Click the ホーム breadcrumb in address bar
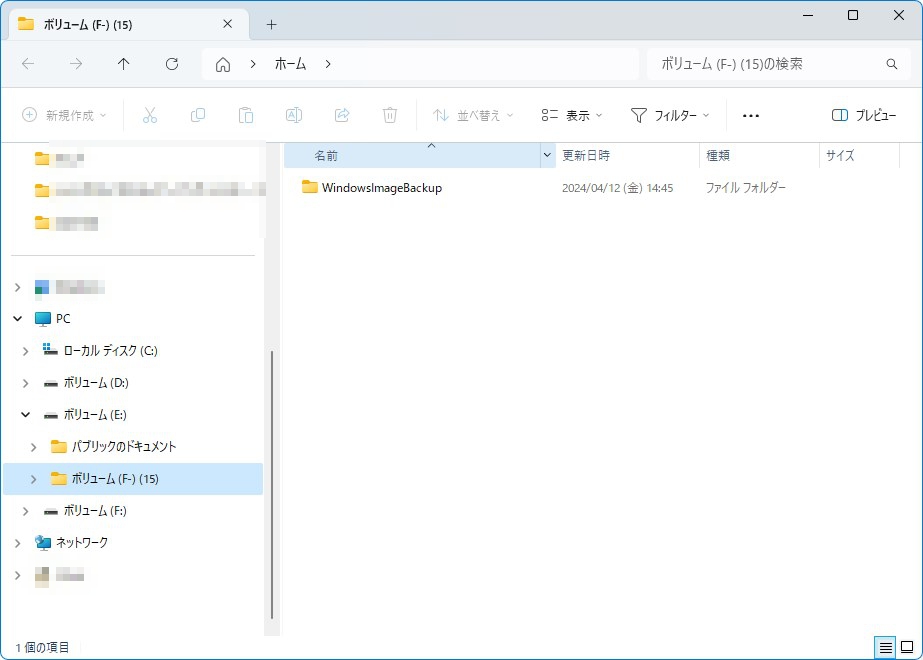The width and height of the screenshot is (923, 660). point(290,64)
